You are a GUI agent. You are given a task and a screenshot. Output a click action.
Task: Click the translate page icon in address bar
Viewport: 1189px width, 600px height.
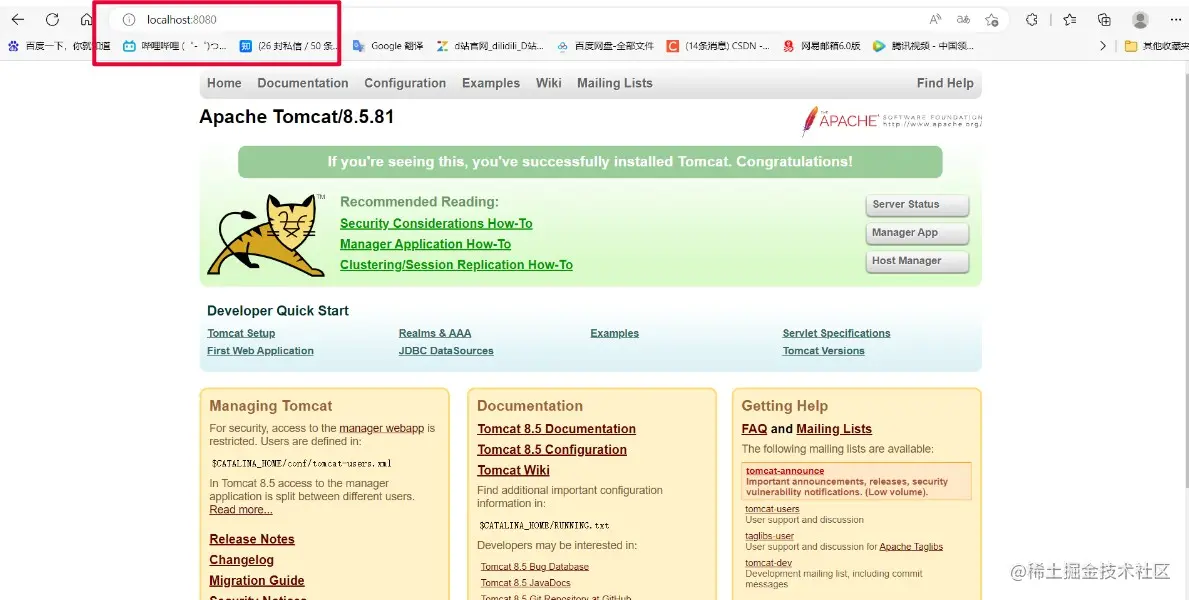tap(963, 20)
